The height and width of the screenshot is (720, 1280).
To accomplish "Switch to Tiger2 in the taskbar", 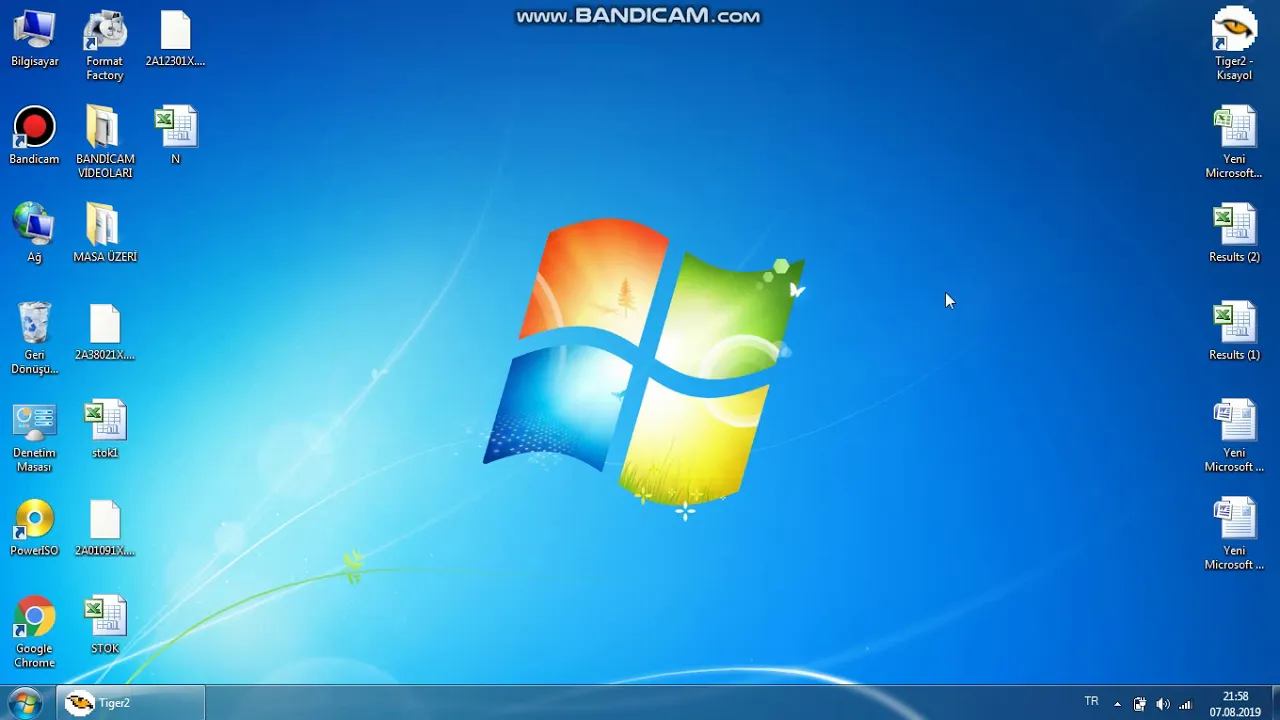I will click(x=130, y=703).
